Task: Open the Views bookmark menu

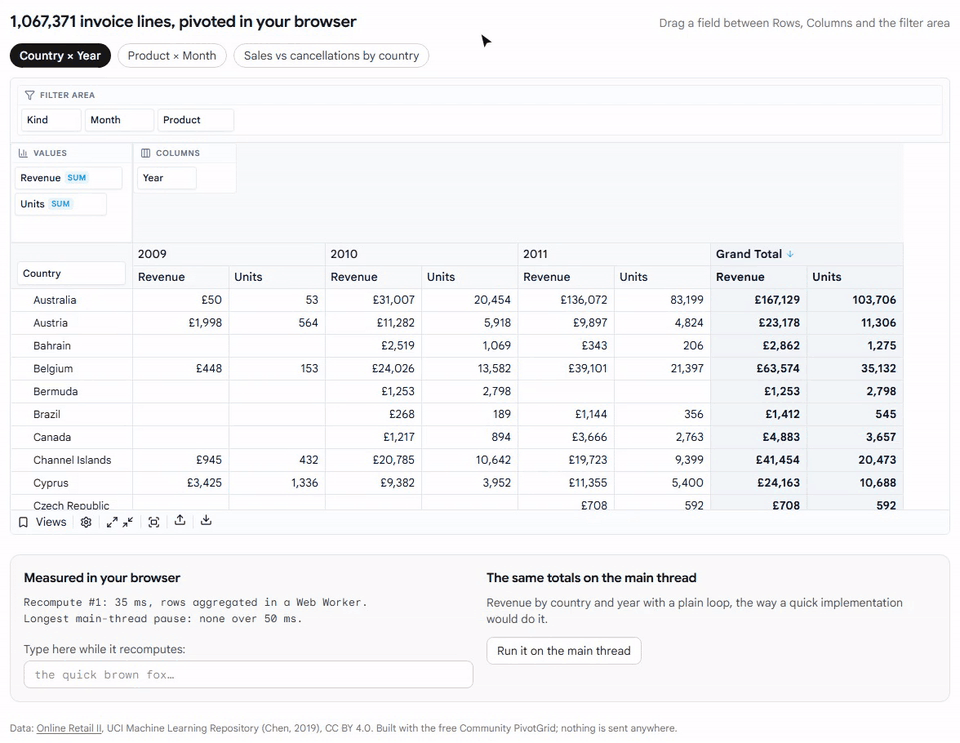Action: point(42,522)
